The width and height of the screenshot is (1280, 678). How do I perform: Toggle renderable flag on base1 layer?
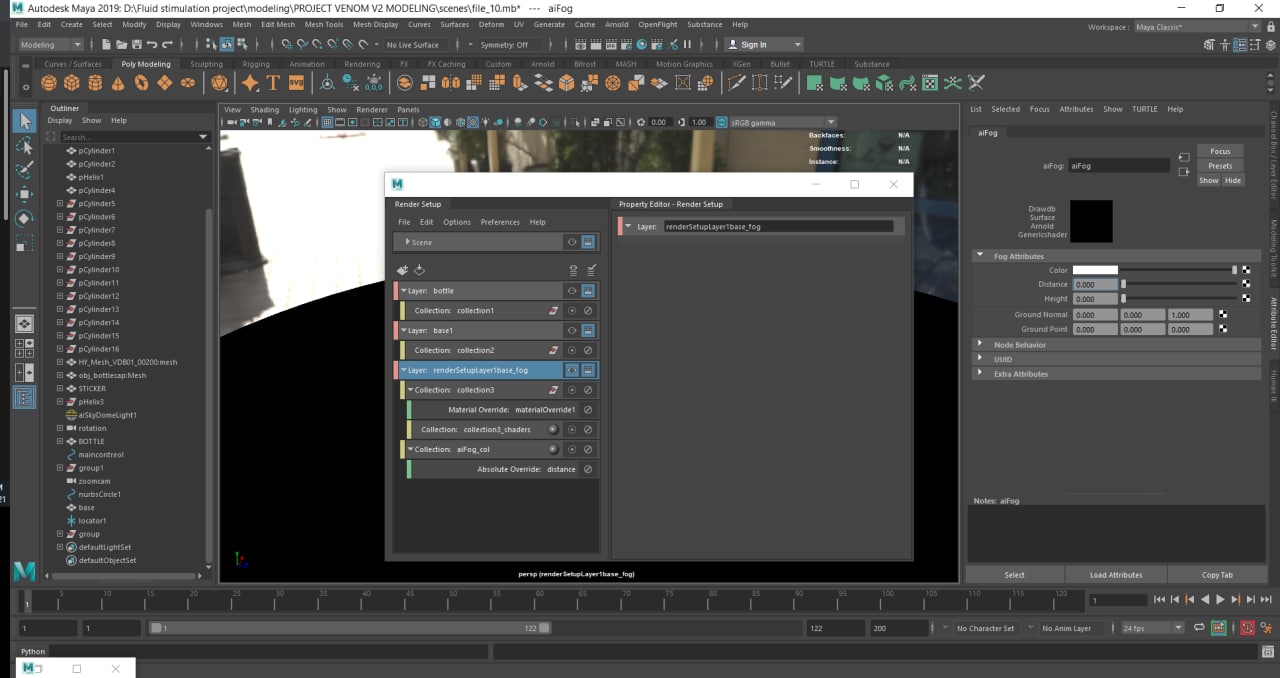[x=589, y=330]
